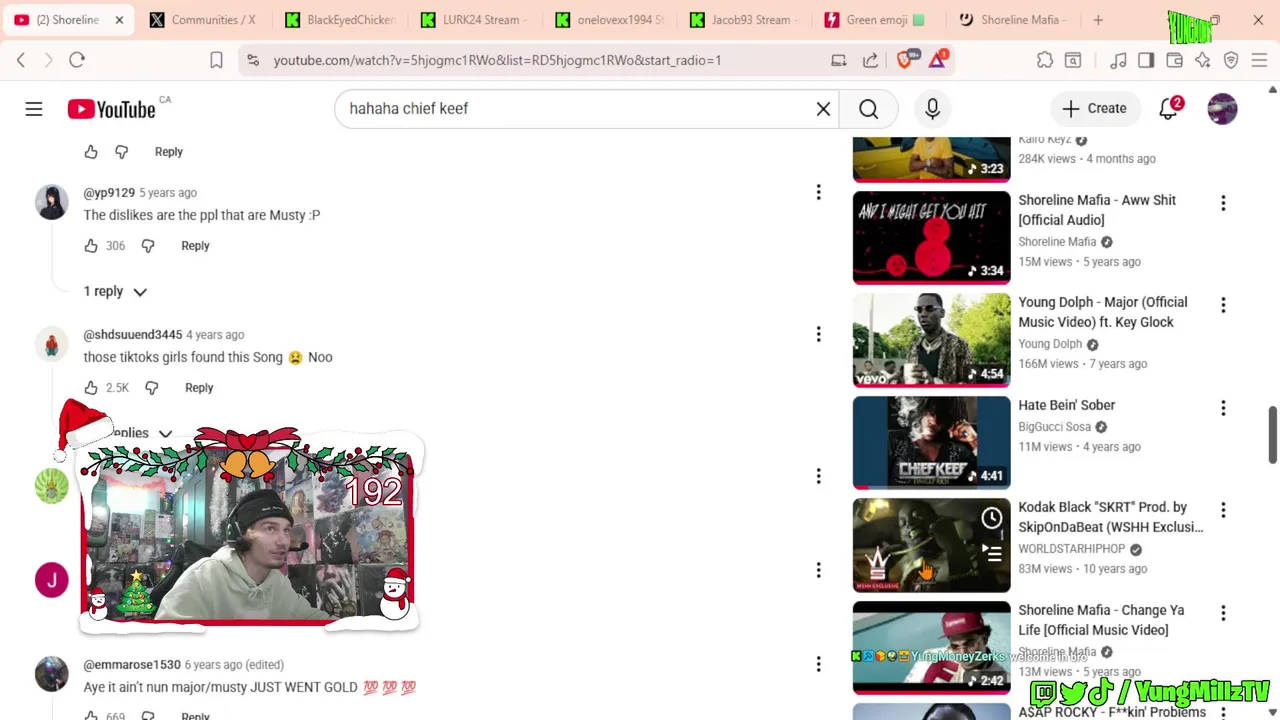The image size is (1280, 720).
Task: Open browser extensions puzzle icon
Action: point(1045,60)
